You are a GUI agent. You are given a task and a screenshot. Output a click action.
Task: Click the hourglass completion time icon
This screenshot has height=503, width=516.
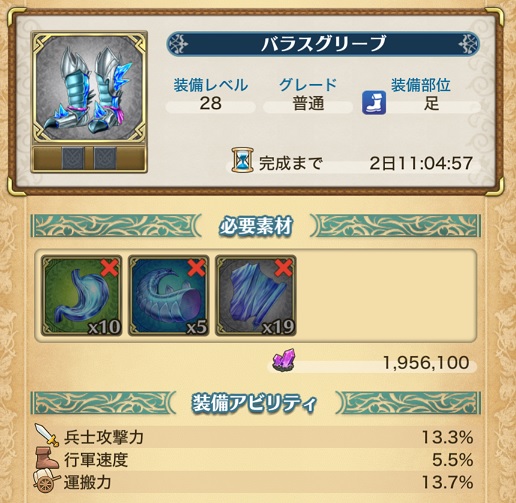point(242,161)
